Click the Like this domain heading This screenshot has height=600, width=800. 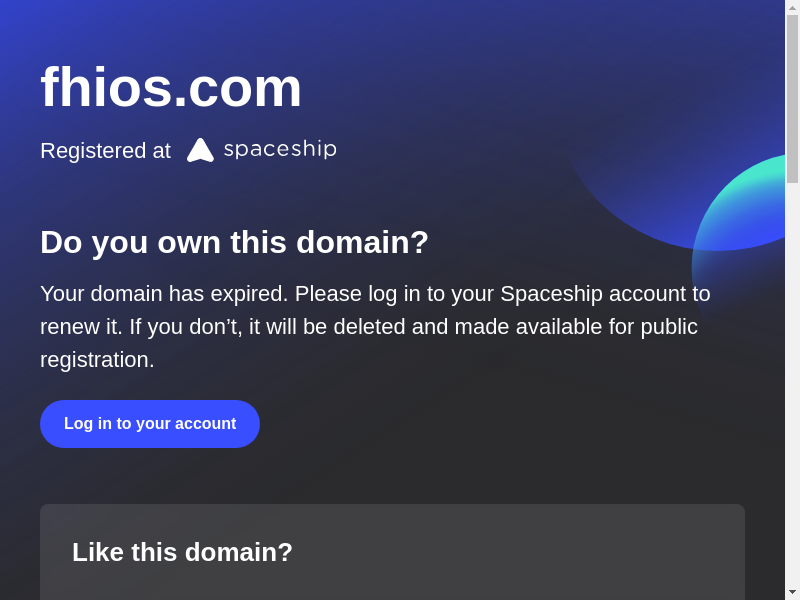182,552
